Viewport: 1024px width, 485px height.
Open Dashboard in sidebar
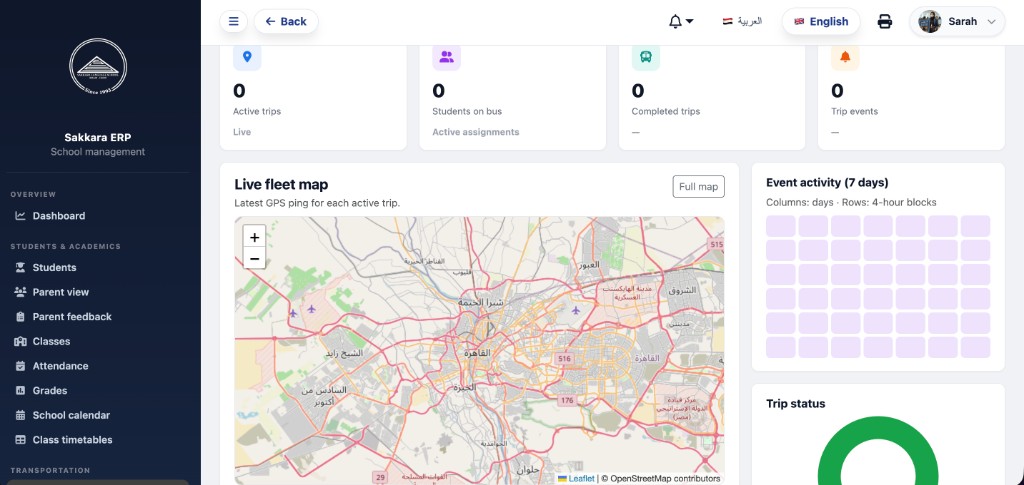[98, 216]
